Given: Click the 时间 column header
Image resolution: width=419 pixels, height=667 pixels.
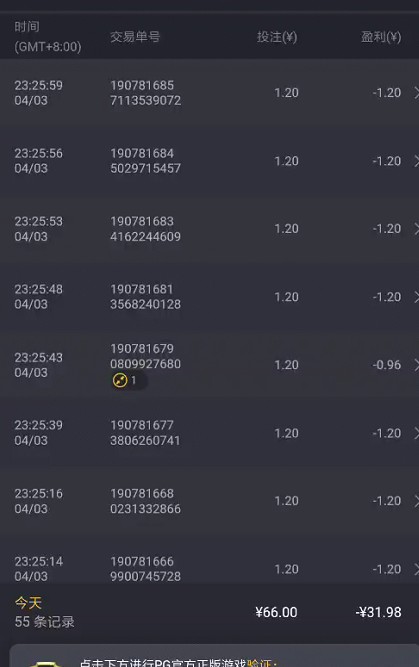Looking at the screenshot, I should point(27,27).
